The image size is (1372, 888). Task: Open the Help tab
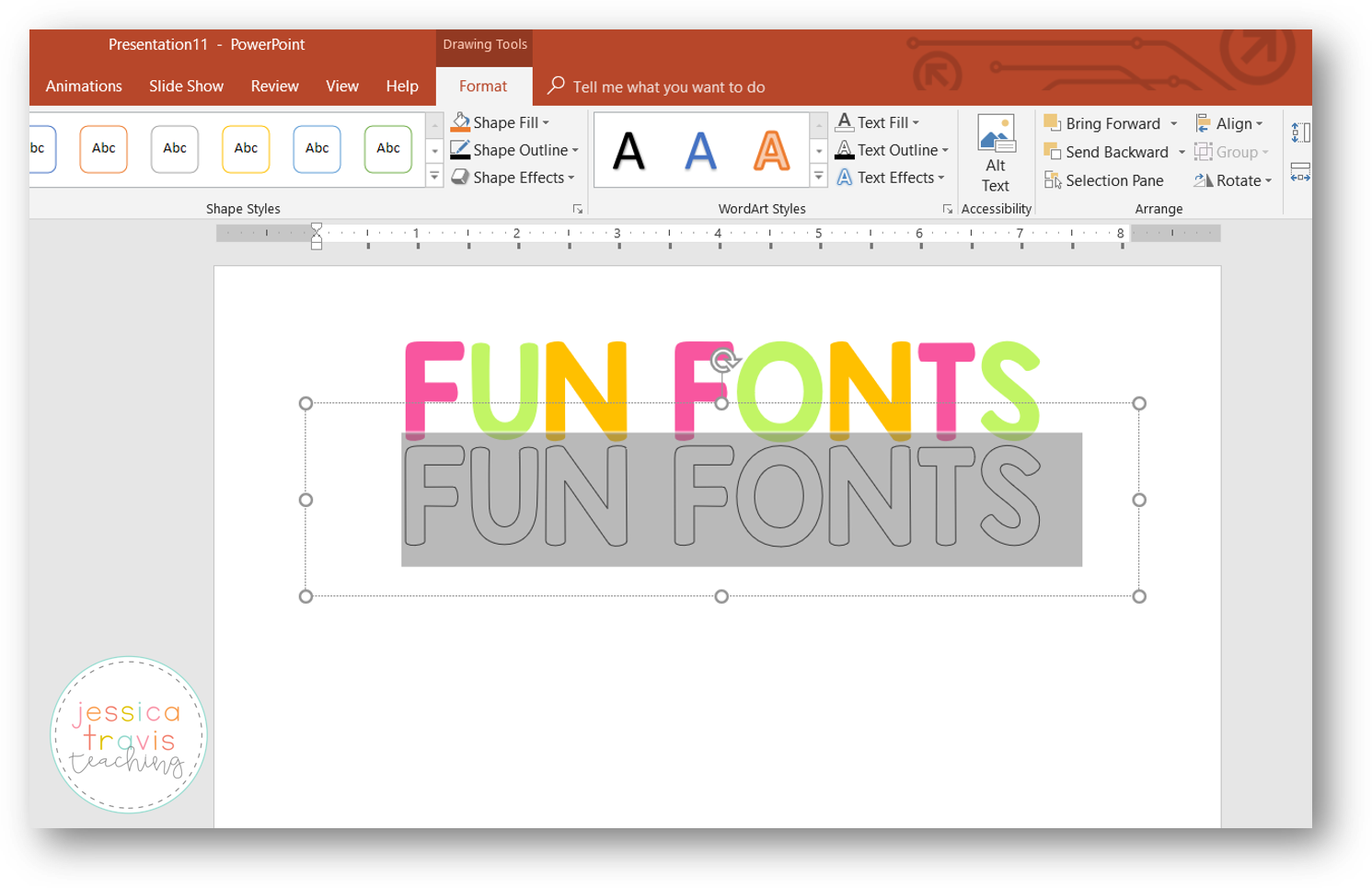[x=402, y=86]
